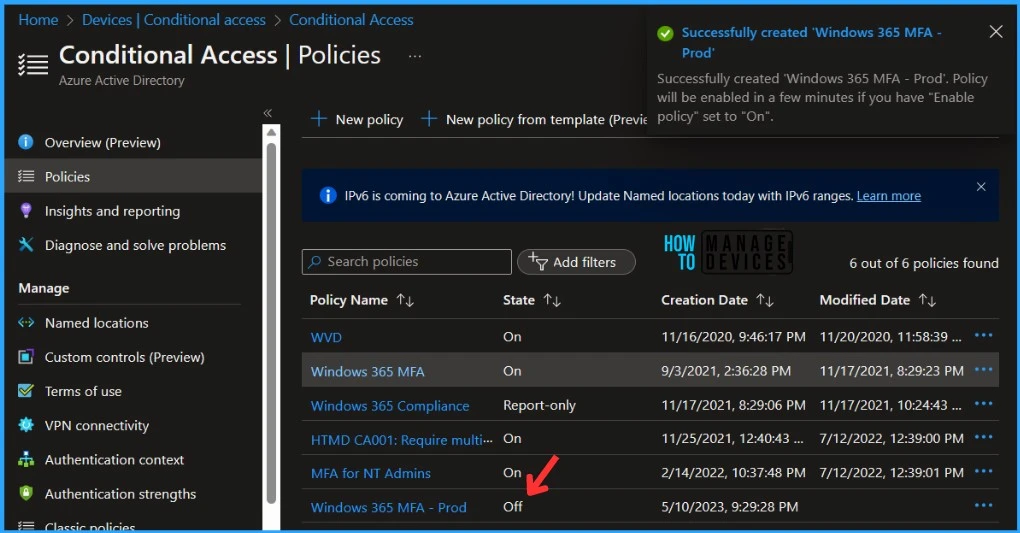Click the New policy button
Viewport: 1020px width, 533px height.
[x=357, y=119]
